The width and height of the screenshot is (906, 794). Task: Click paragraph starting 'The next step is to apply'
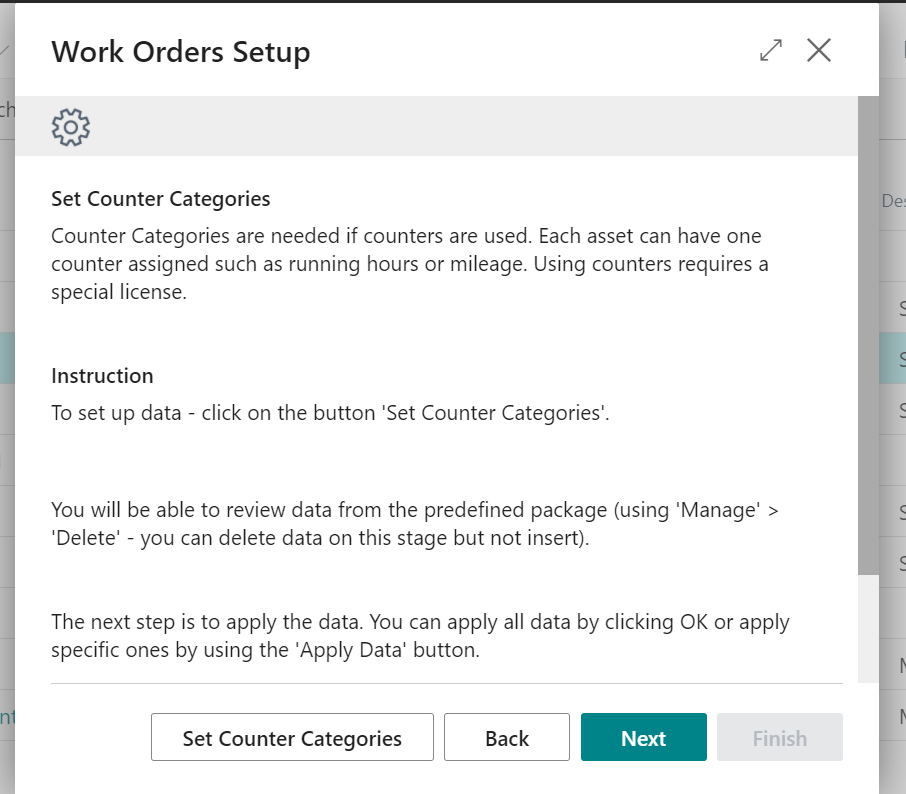pos(420,636)
